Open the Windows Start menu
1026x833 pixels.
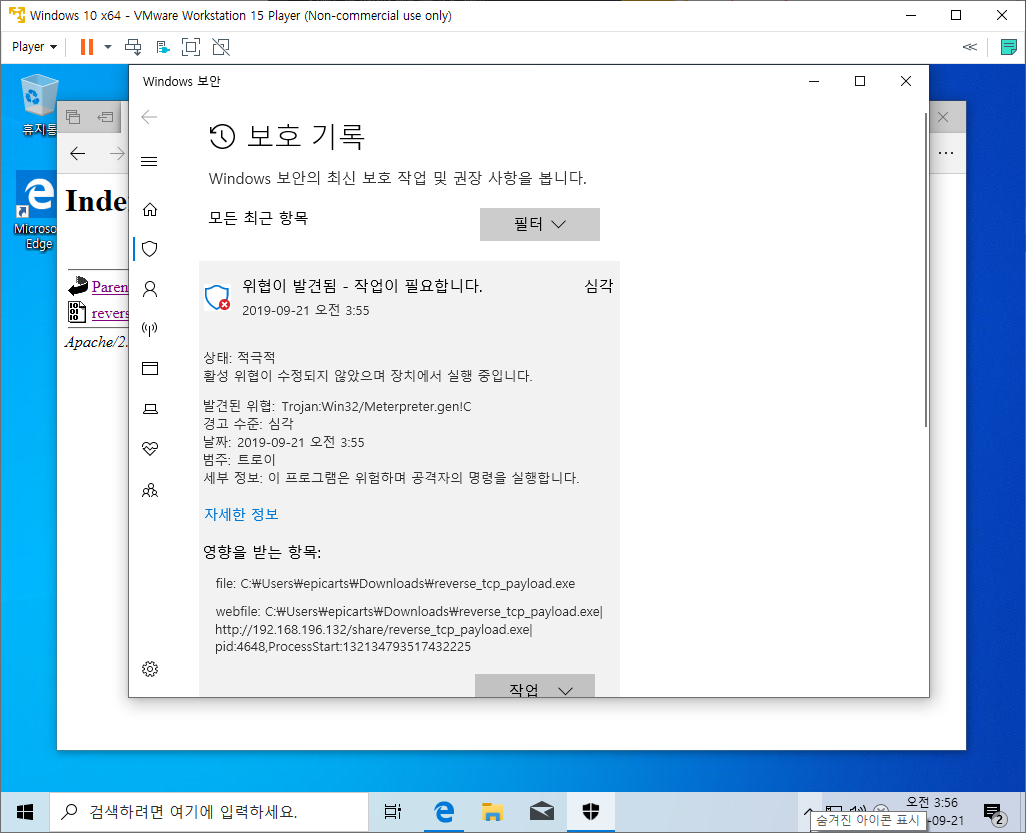pos(25,812)
